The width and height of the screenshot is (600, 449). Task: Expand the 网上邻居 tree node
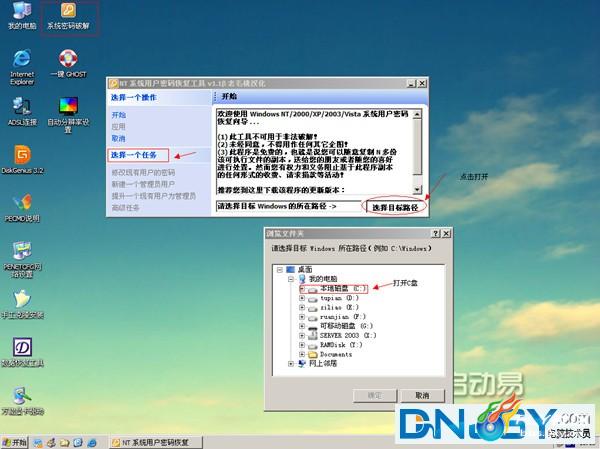coord(291,364)
